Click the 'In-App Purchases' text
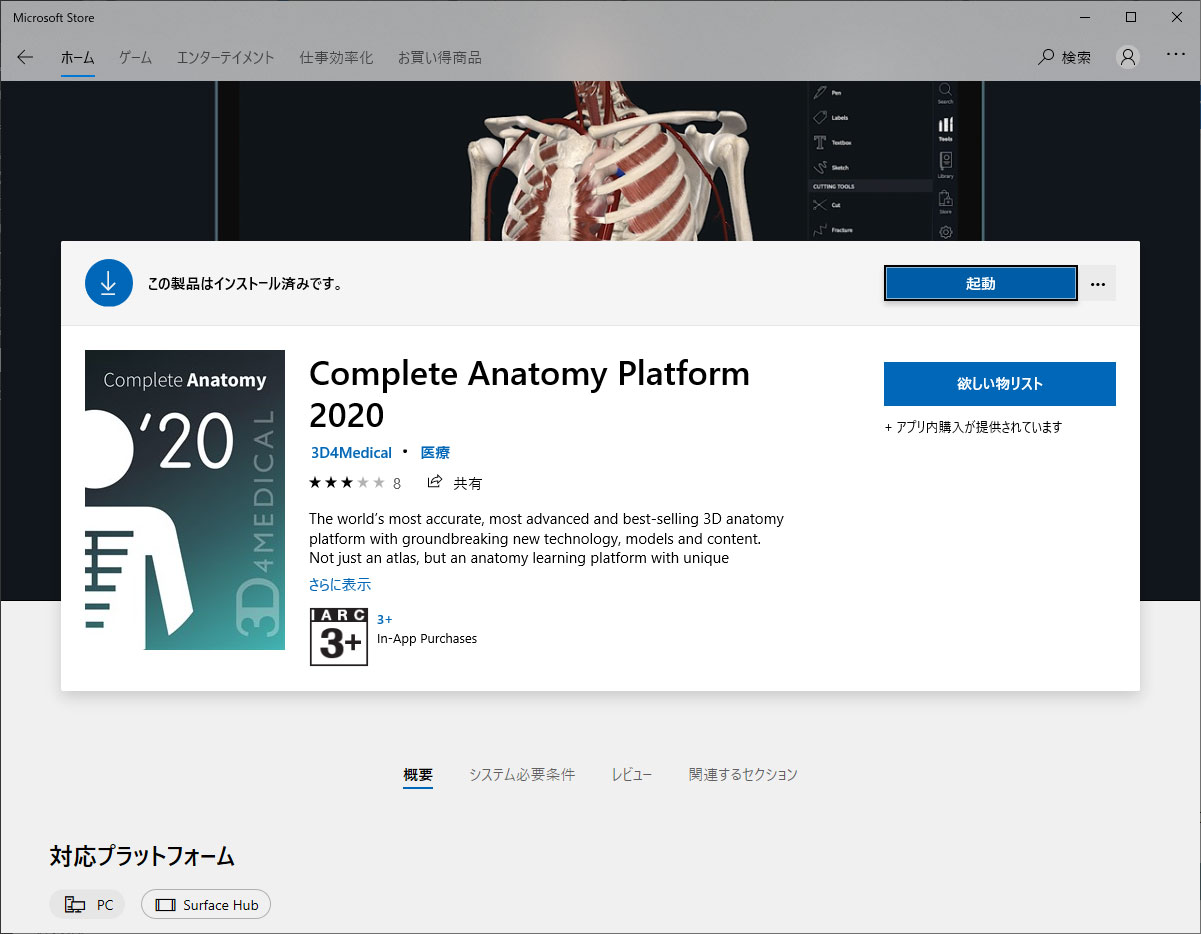This screenshot has height=934, width=1201. tap(427, 638)
